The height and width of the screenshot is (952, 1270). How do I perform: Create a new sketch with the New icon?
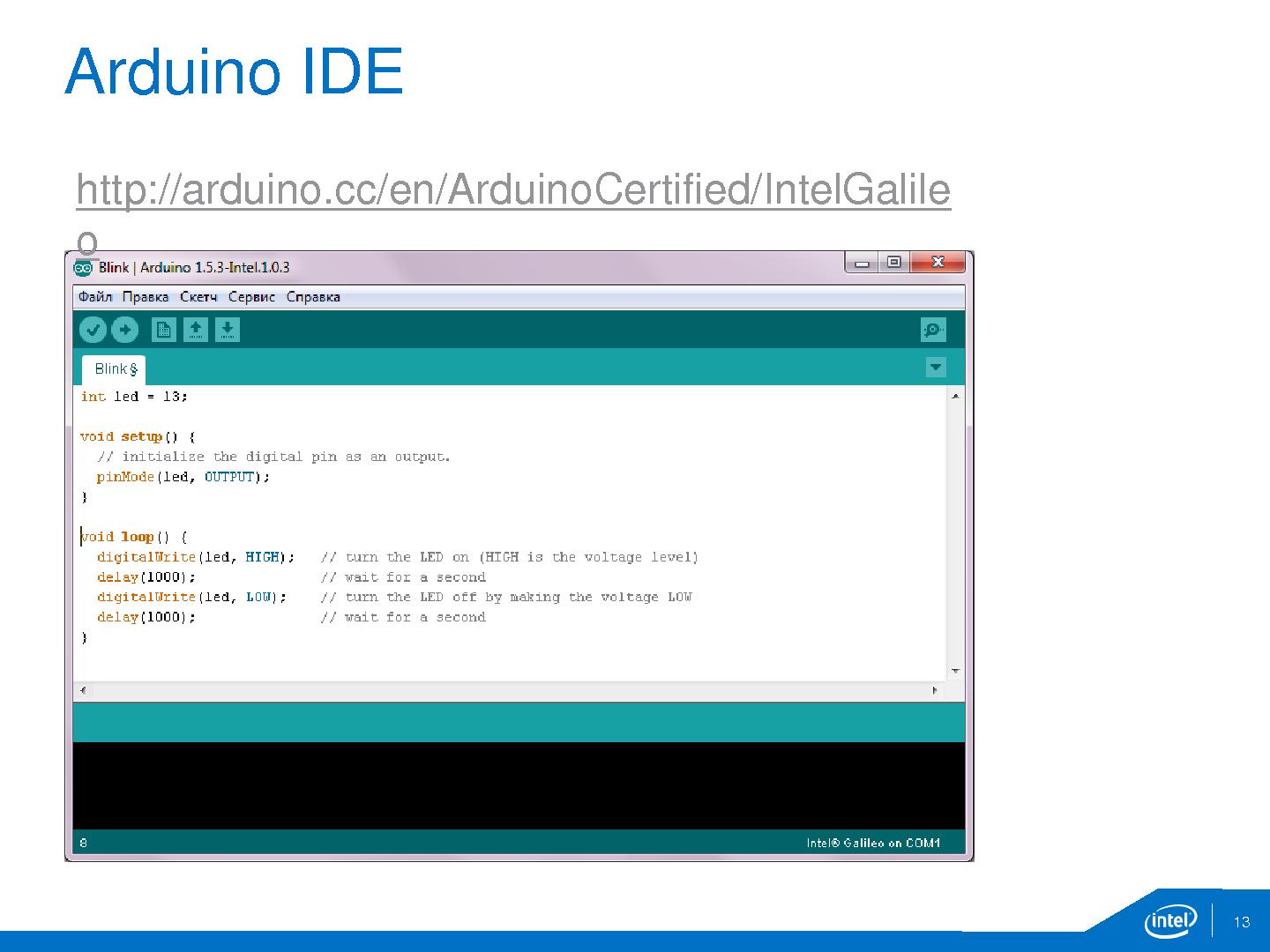tap(163, 330)
